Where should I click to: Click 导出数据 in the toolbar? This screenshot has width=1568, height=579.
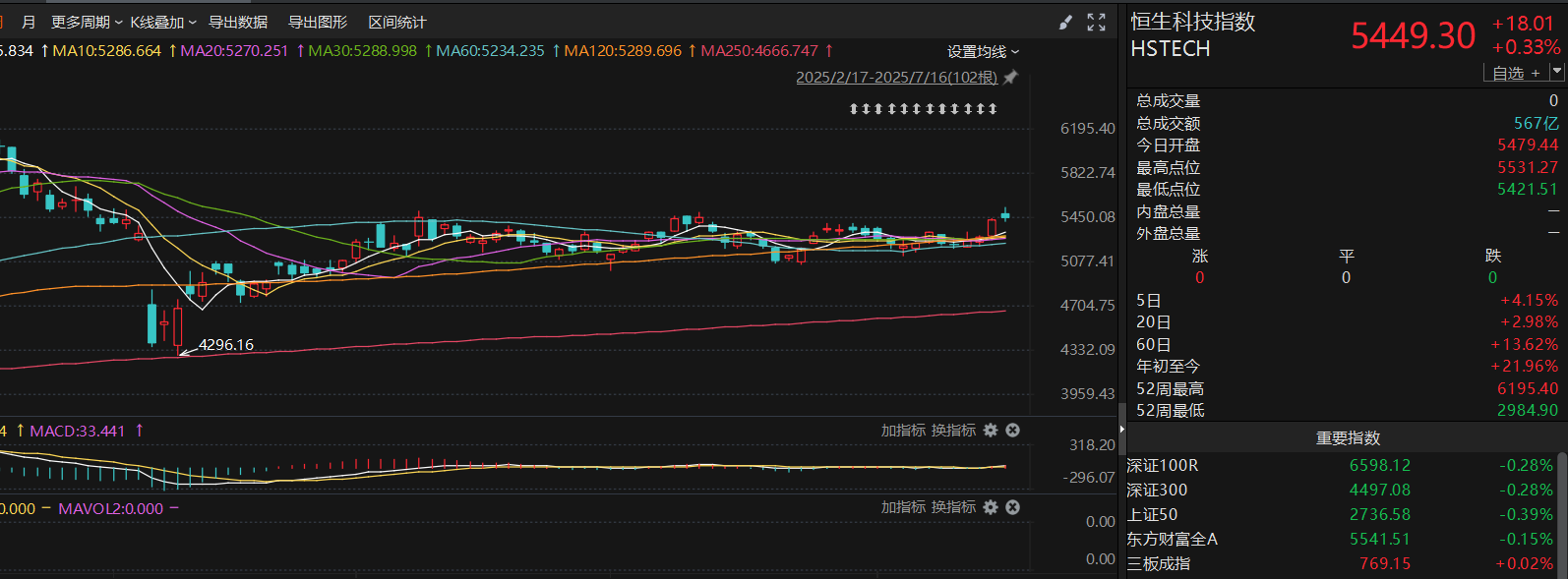[x=238, y=22]
